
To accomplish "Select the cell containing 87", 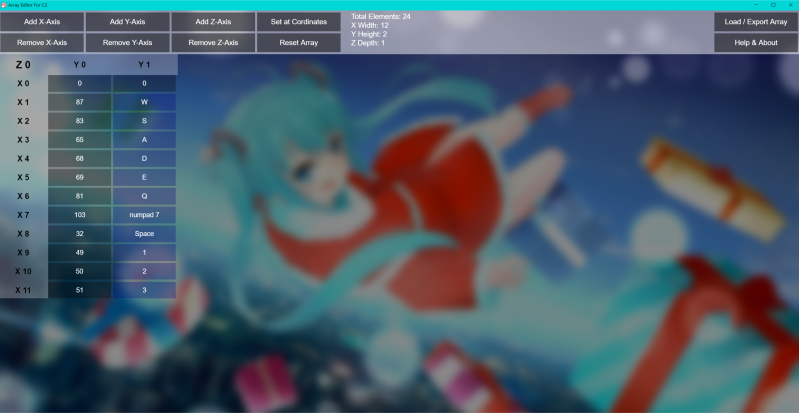I will coord(79,102).
